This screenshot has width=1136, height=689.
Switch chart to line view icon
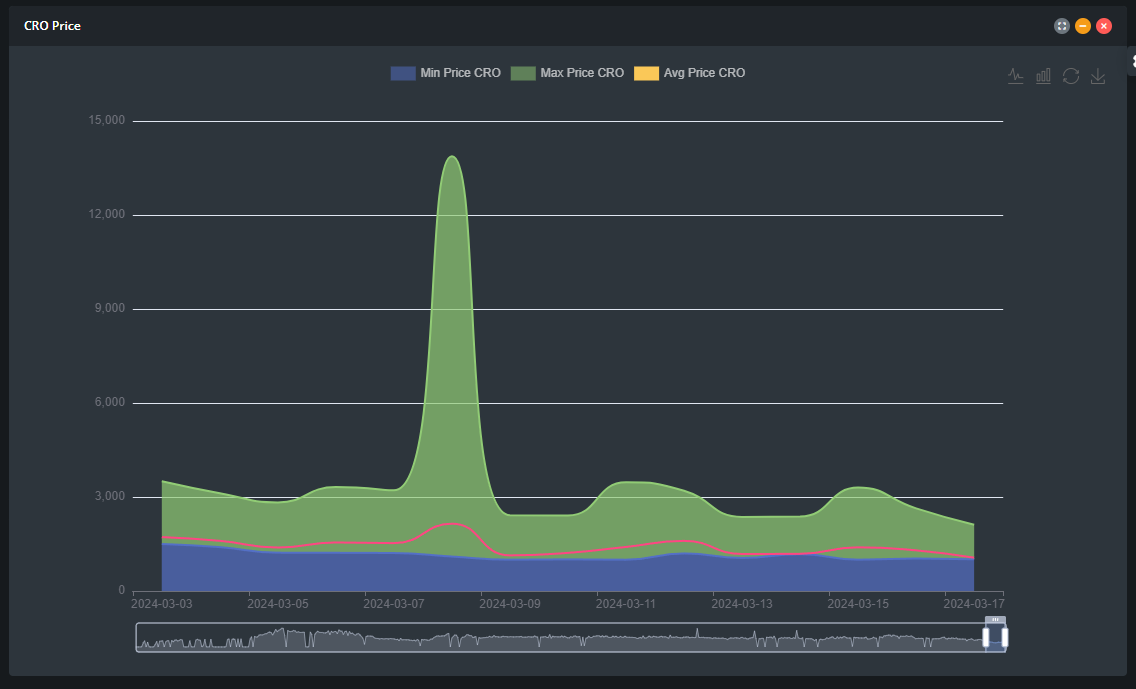[x=1015, y=75]
